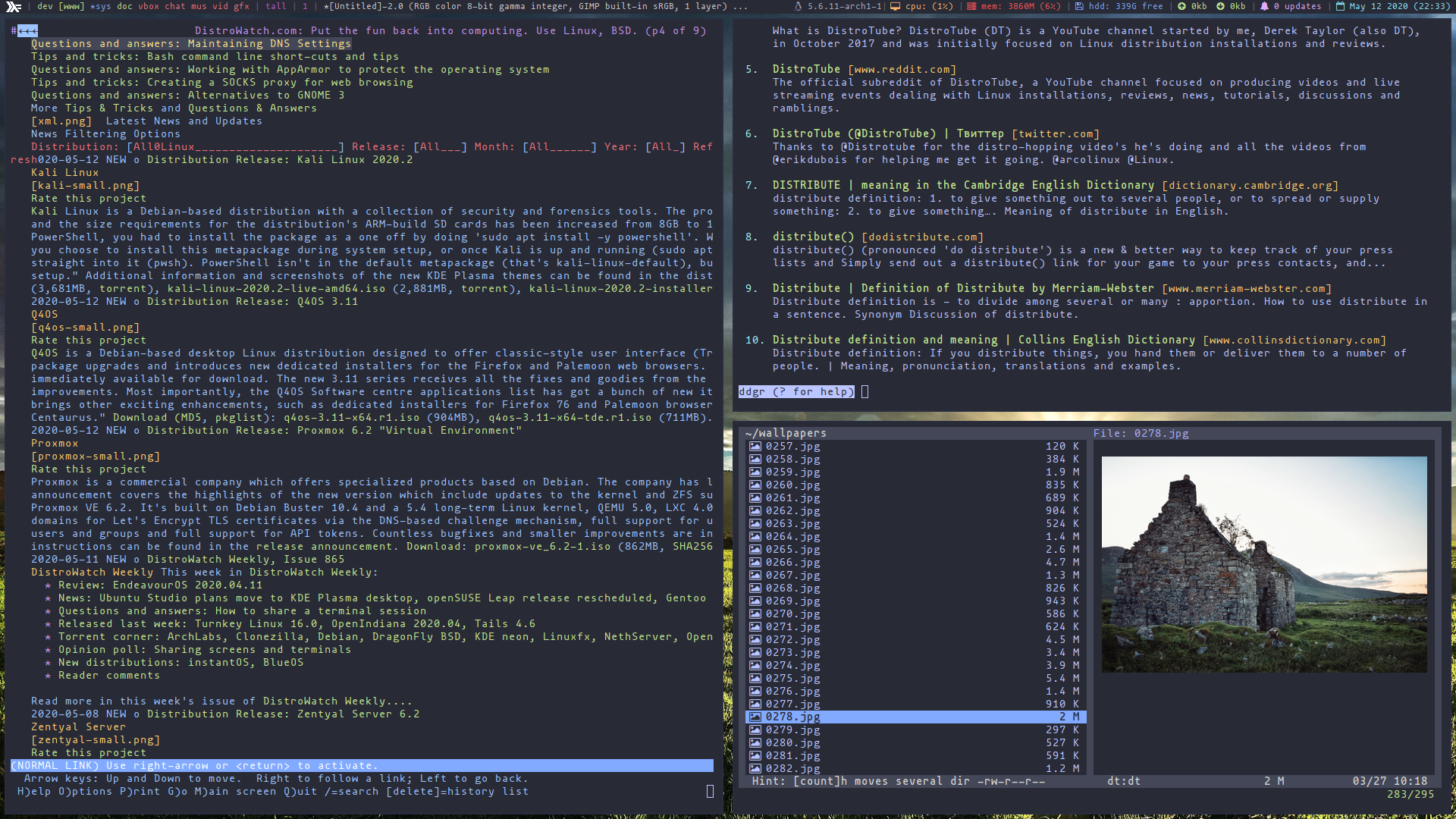Open the Release filter field
The image size is (1456, 819).
pos(440,147)
